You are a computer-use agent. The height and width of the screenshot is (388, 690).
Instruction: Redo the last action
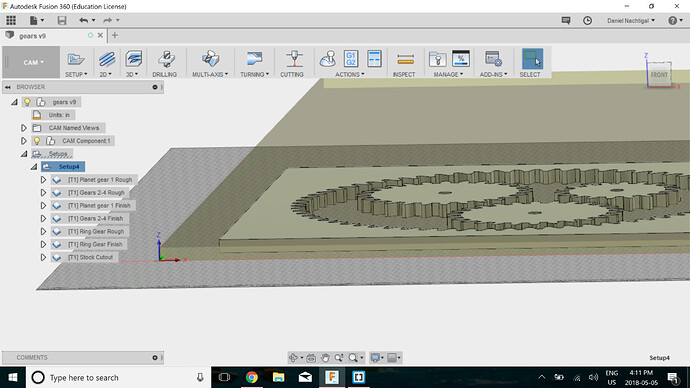tap(107, 20)
